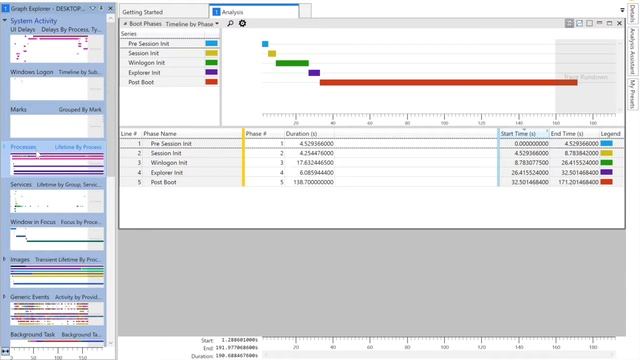
Task: Click Session Init series color swatch
Action: coord(211,53)
